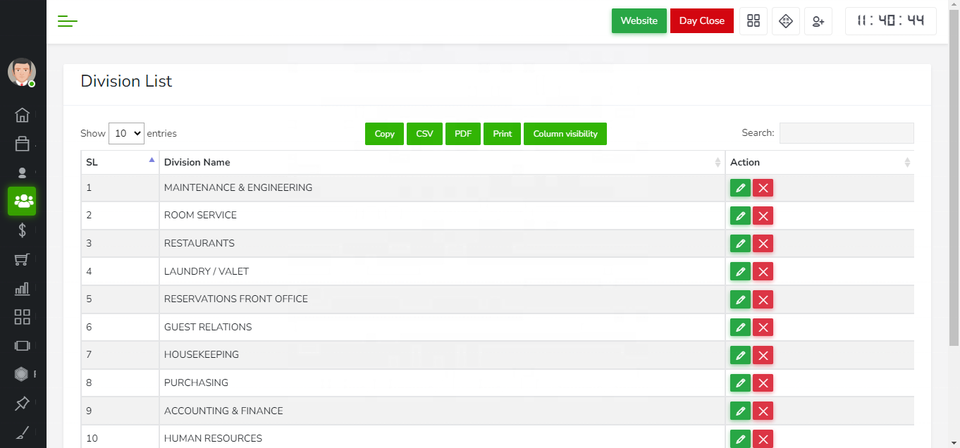Edit the ROOM SERVICE division
Viewport: 960px width, 448px height.
tap(740, 215)
